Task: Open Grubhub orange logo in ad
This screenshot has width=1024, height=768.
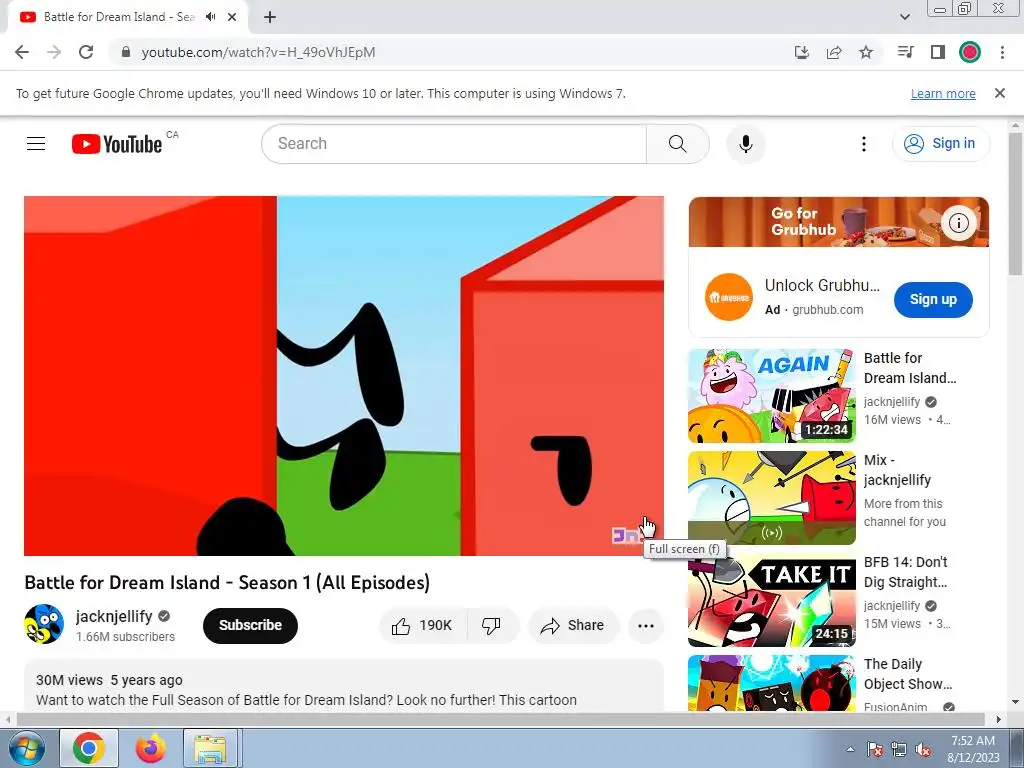Action: (729, 297)
